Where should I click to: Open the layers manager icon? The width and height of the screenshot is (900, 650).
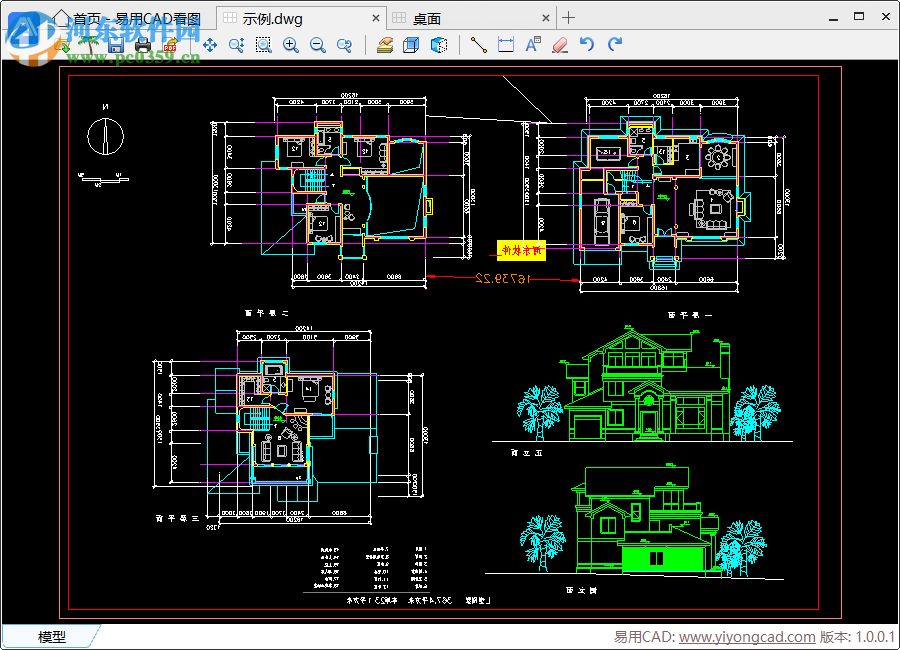click(x=385, y=44)
